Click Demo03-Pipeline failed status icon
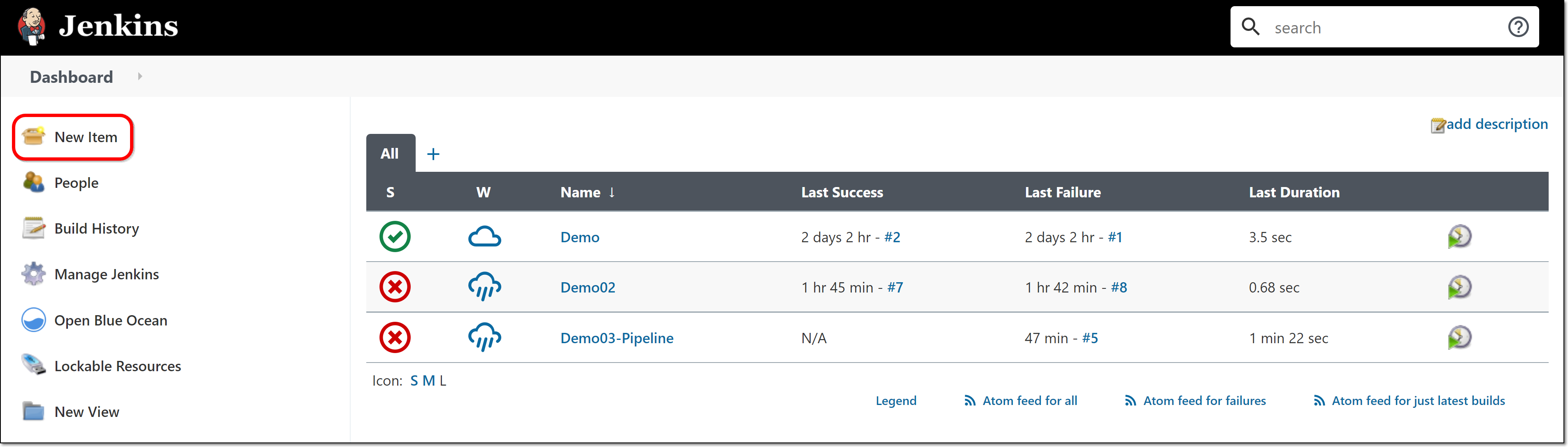 click(x=395, y=337)
